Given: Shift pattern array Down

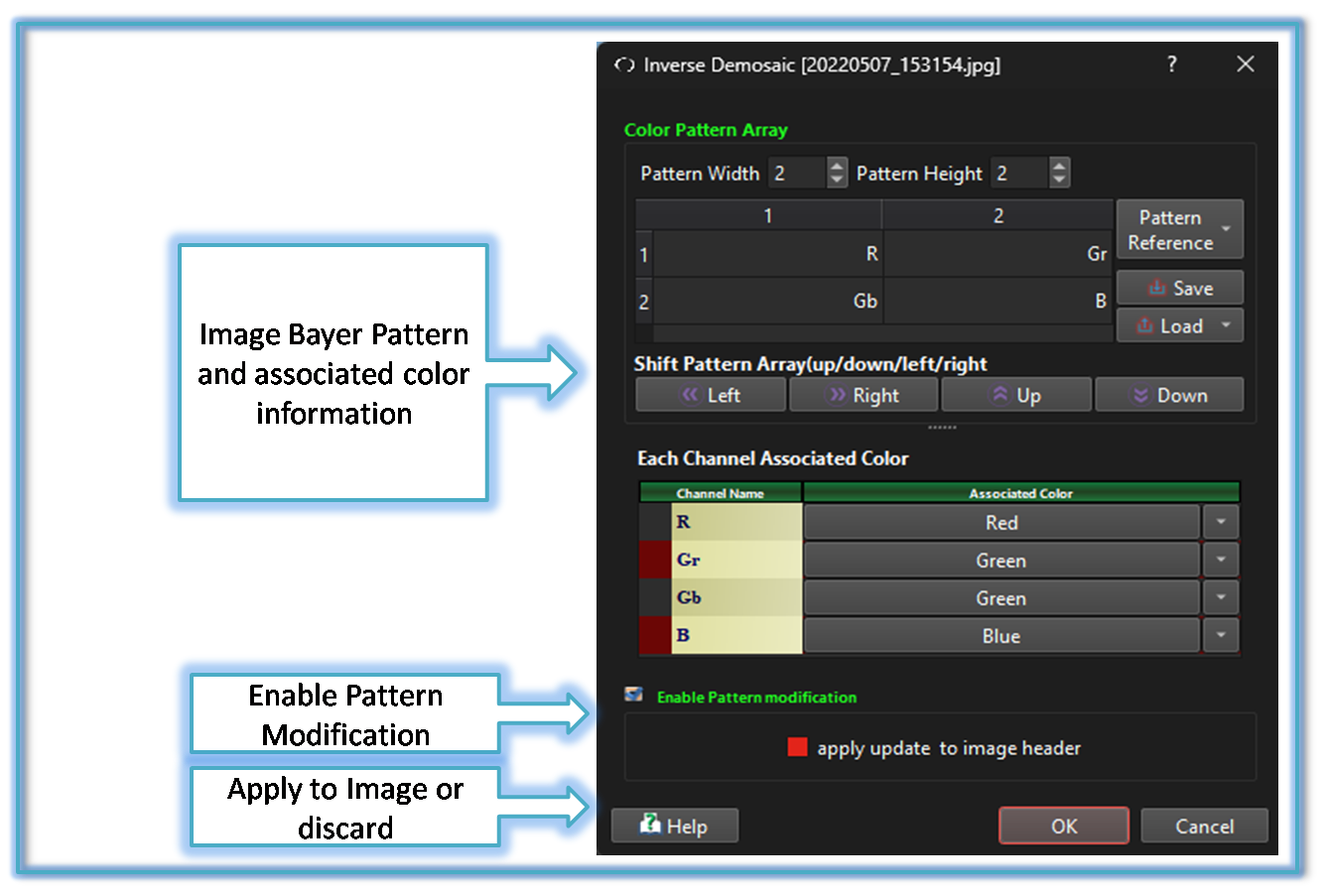Looking at the screenshot, I should point(1169,395).
